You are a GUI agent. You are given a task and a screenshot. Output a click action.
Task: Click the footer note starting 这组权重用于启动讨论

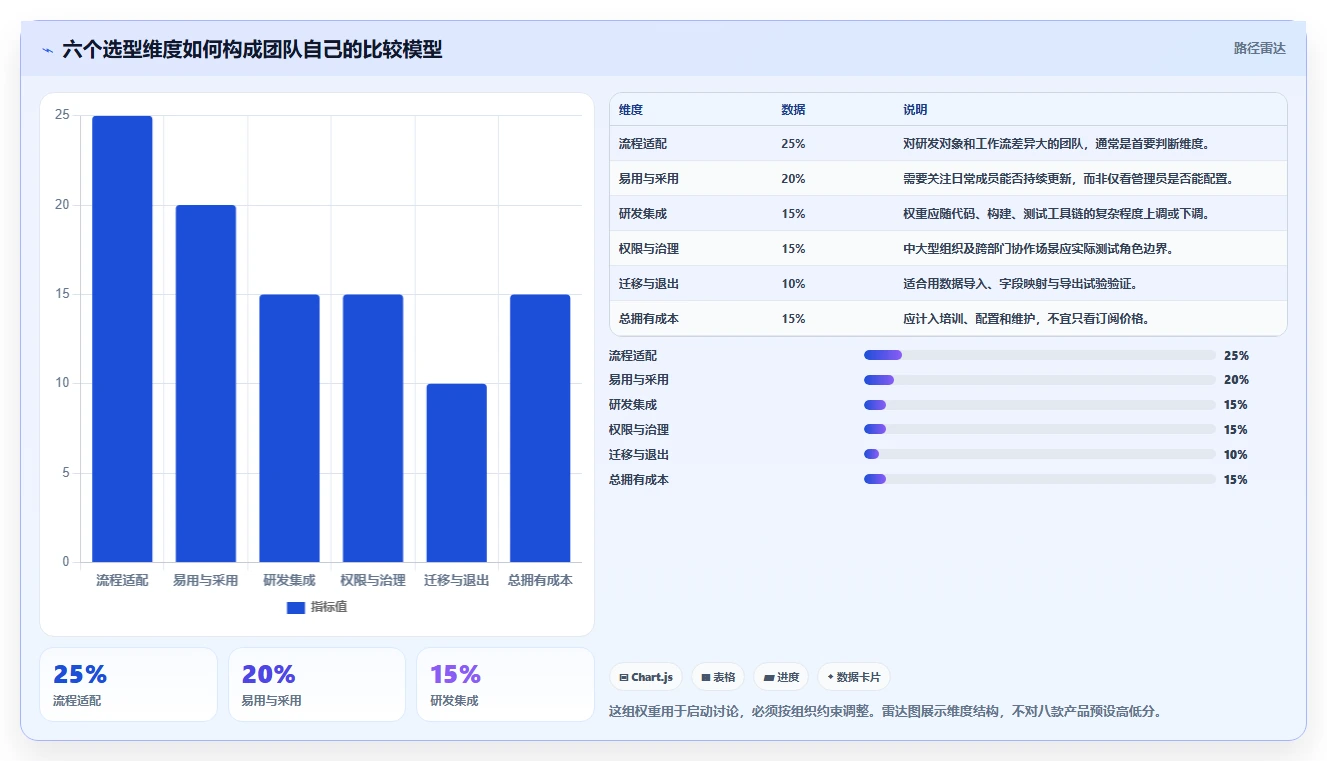click(x=885, y=712)
